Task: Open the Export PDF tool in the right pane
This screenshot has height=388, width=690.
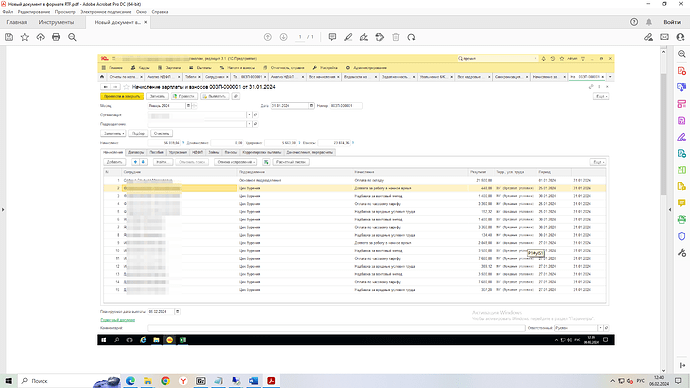Action: (682, 87)
